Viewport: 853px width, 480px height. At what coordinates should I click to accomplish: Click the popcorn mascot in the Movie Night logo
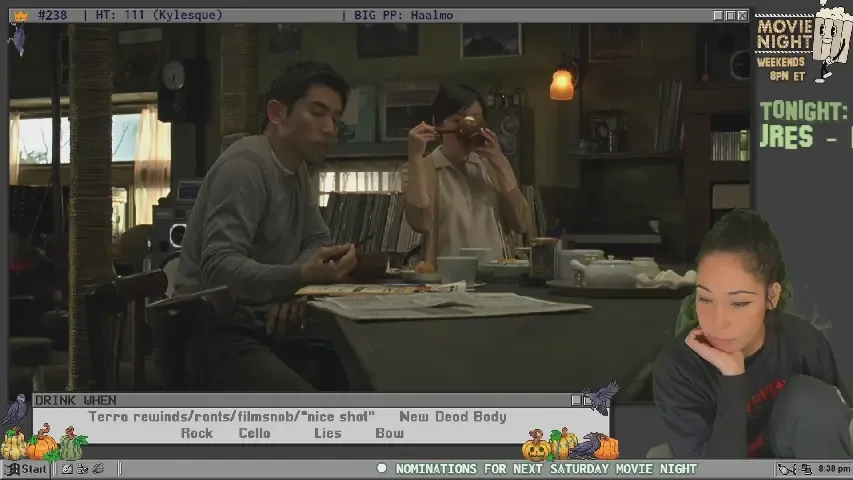coord(831,36)
